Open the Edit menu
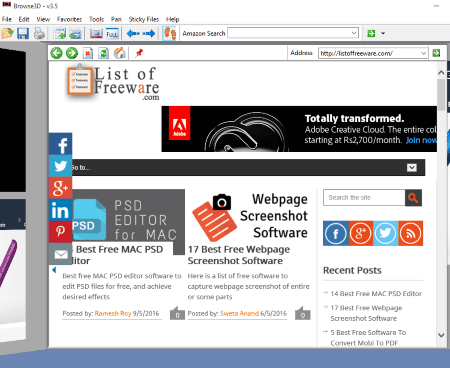The height and width of the screenshot is (368, 450). point(24,19)
